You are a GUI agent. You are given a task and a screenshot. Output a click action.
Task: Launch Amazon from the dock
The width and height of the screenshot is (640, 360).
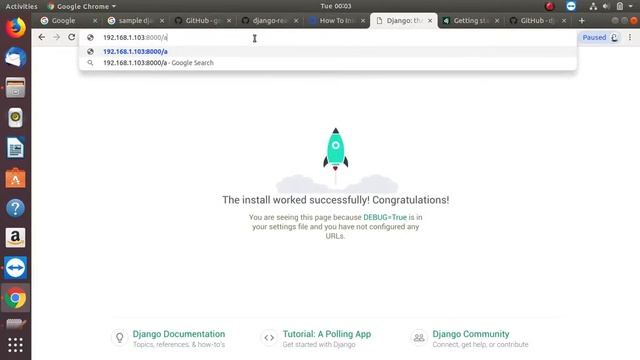click(x=16, y=238)
